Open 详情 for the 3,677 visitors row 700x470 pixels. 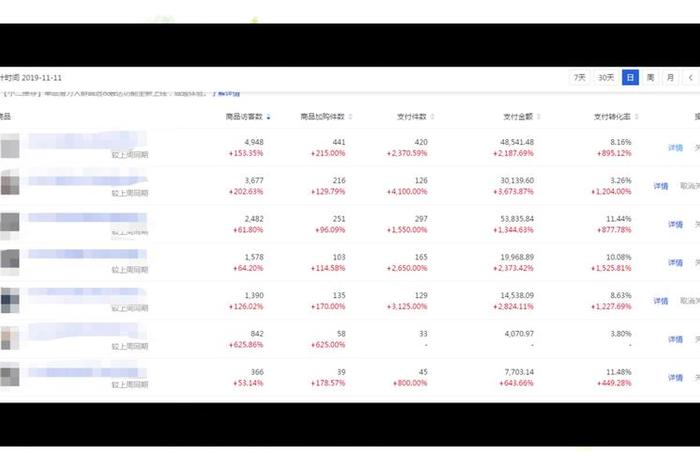pyautogui.click(x=661, y=186)
